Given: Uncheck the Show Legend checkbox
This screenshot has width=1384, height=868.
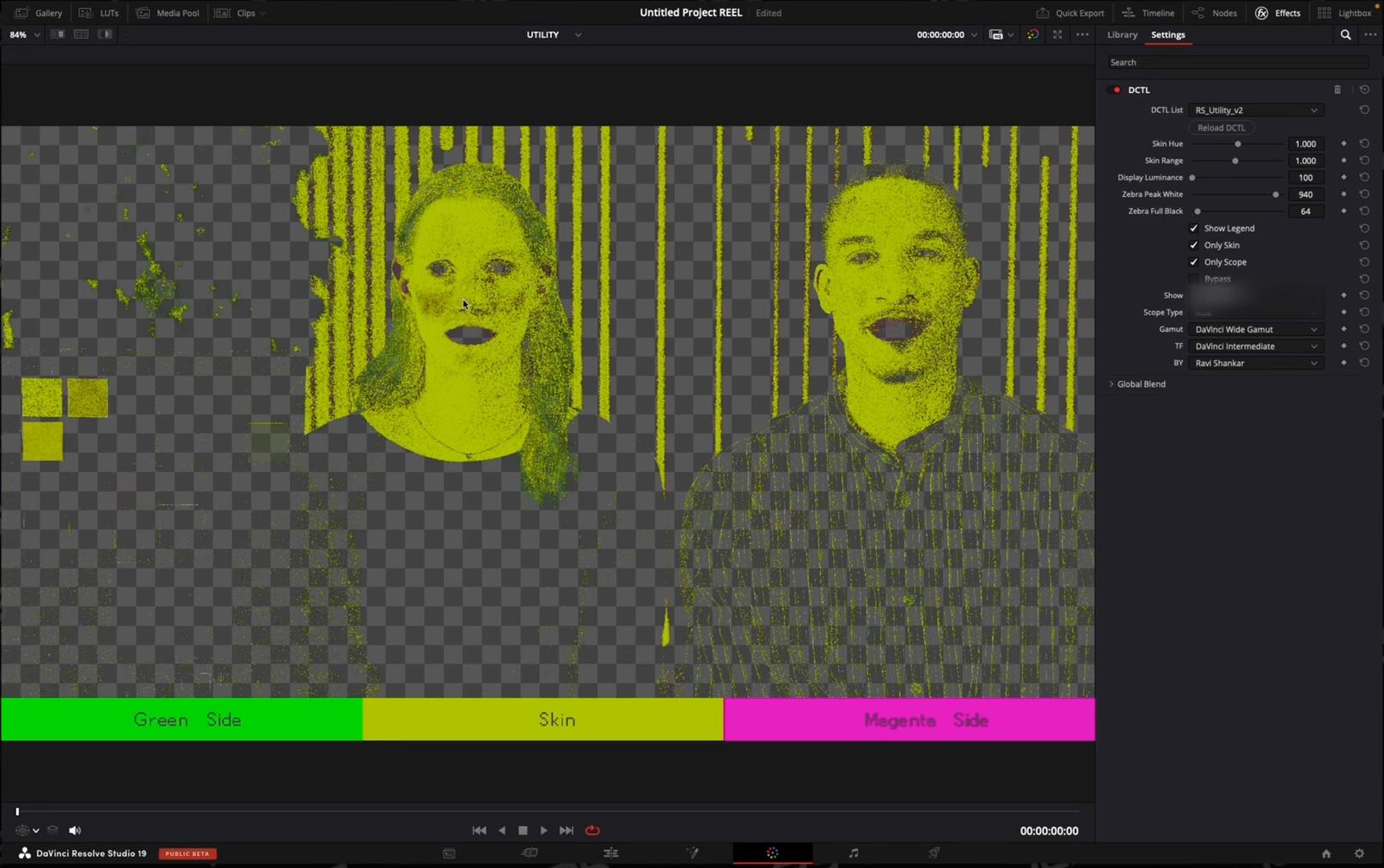Looking at the screenshot, I should click(x=1193, y=229).
